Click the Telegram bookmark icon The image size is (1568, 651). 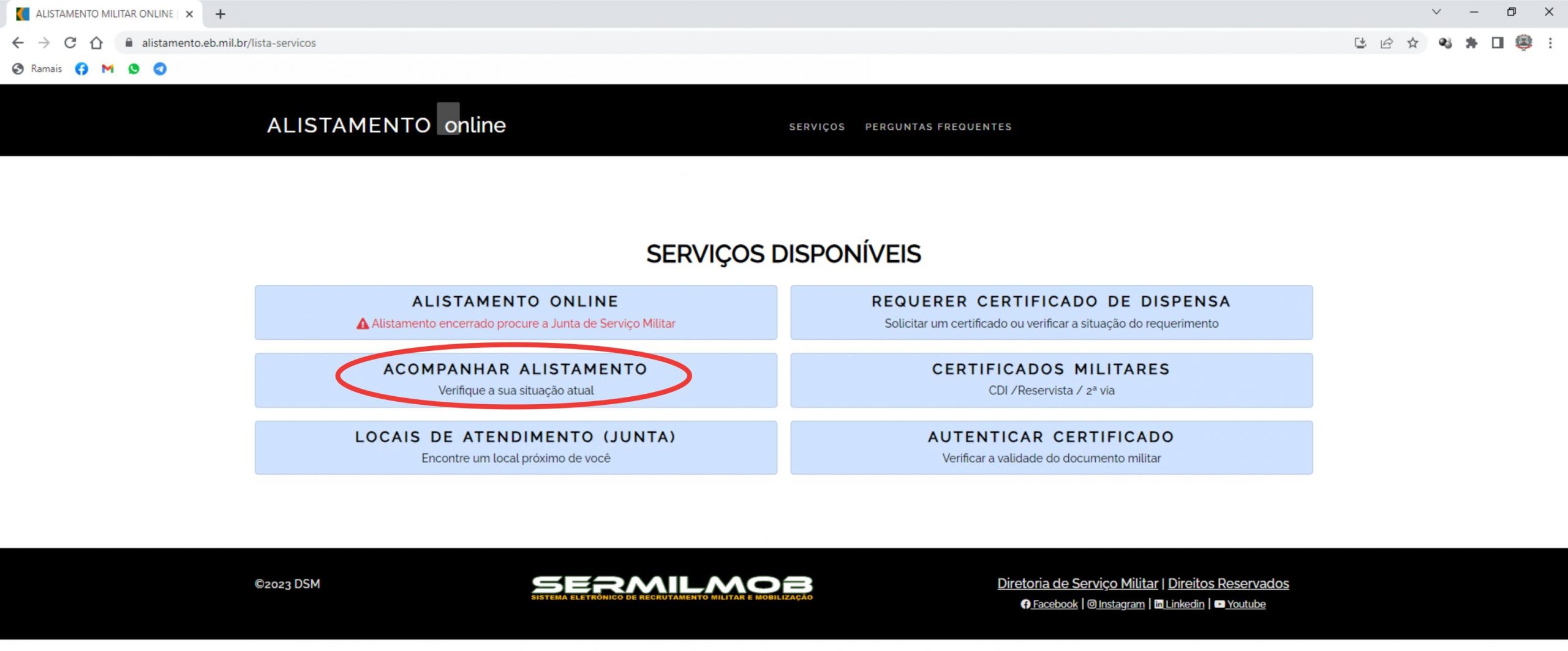click(160, 69)
